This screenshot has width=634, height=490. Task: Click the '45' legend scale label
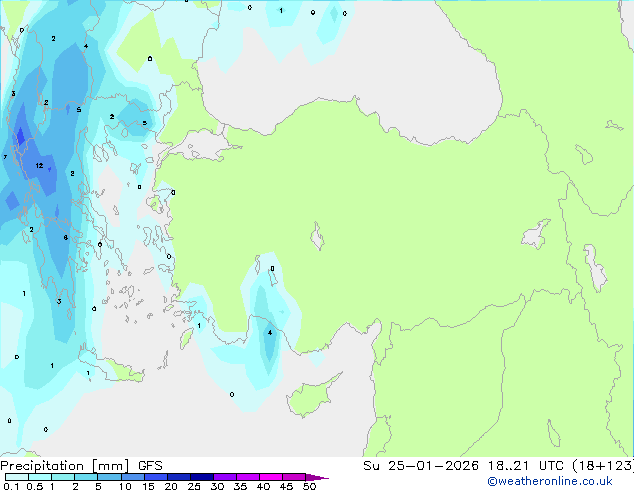[286, 486]
